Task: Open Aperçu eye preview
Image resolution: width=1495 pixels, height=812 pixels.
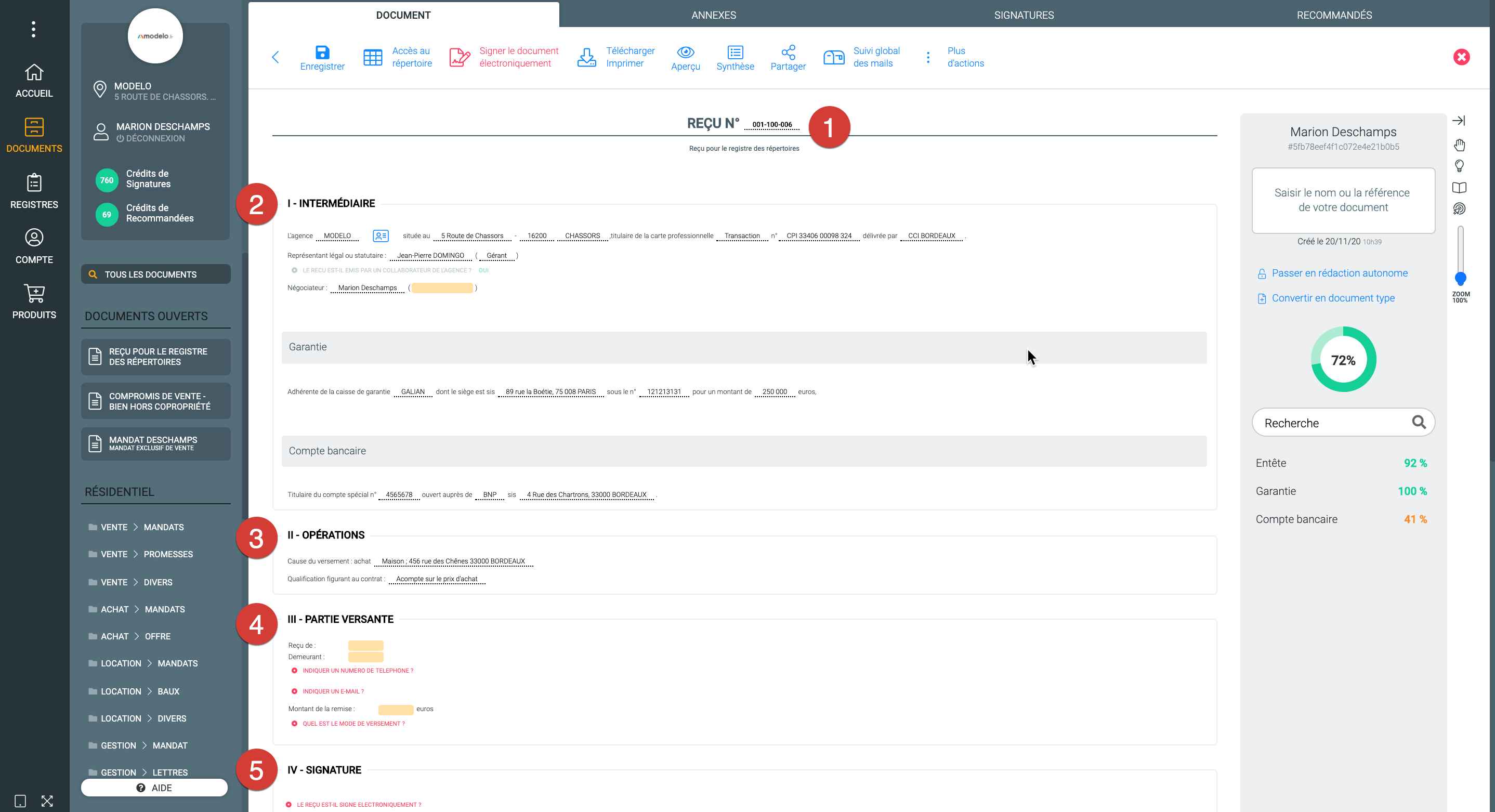Action: pos(686,52)
